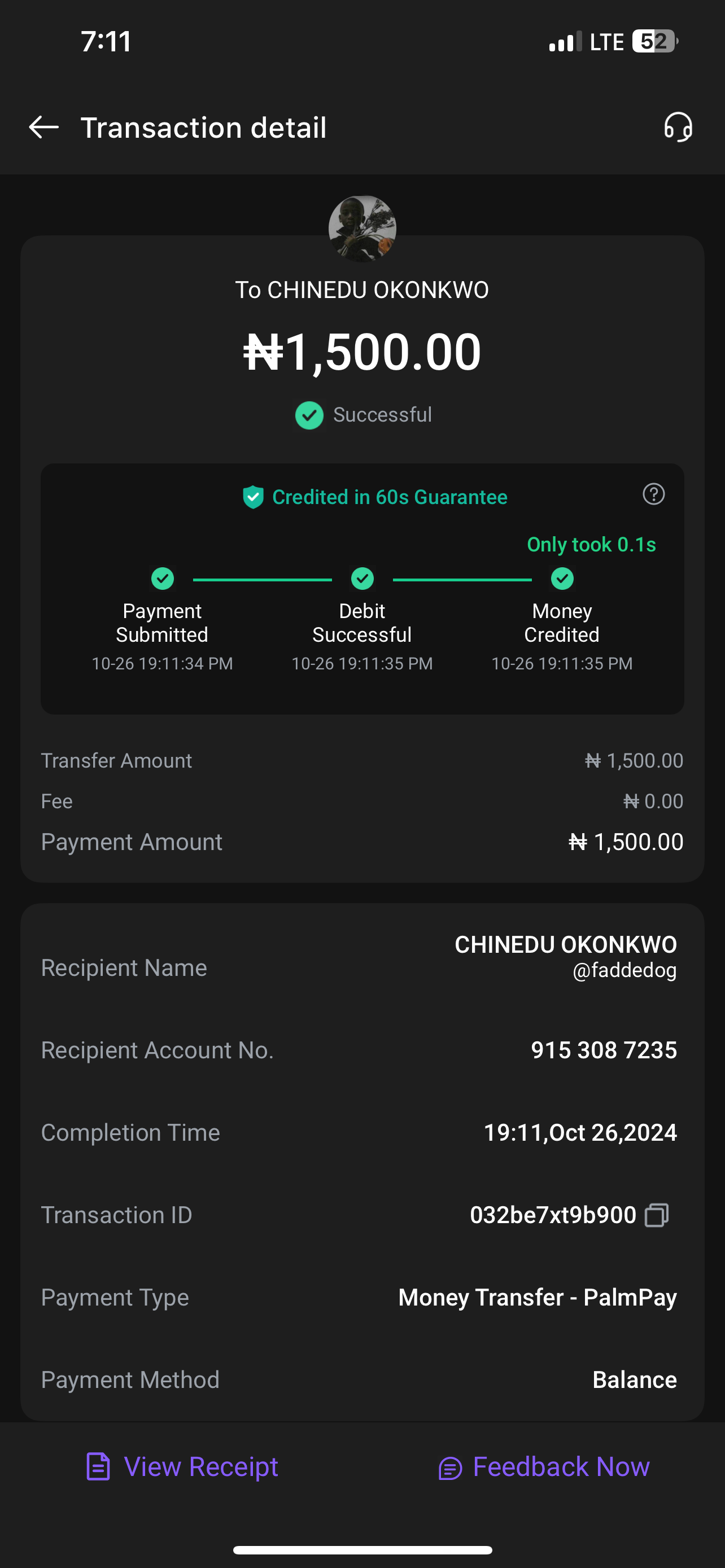Tap the Only took 0.1s label
The width and height of the screenshot is (725, 1568).
(591, 544)
